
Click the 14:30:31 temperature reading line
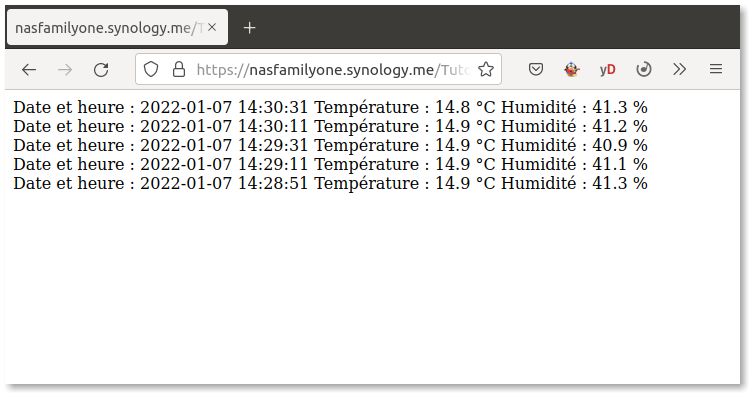point(330,107)
